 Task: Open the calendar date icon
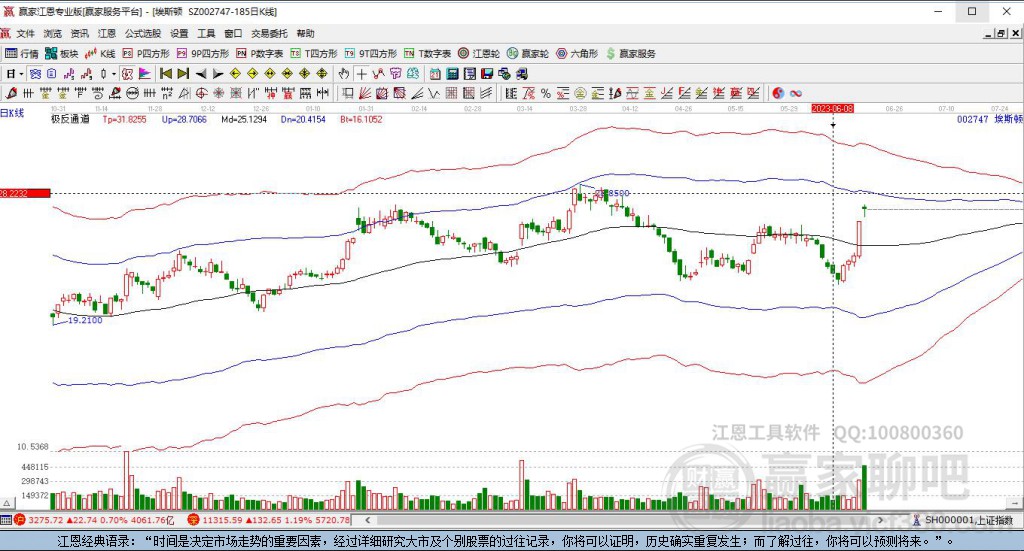point(435,74)
